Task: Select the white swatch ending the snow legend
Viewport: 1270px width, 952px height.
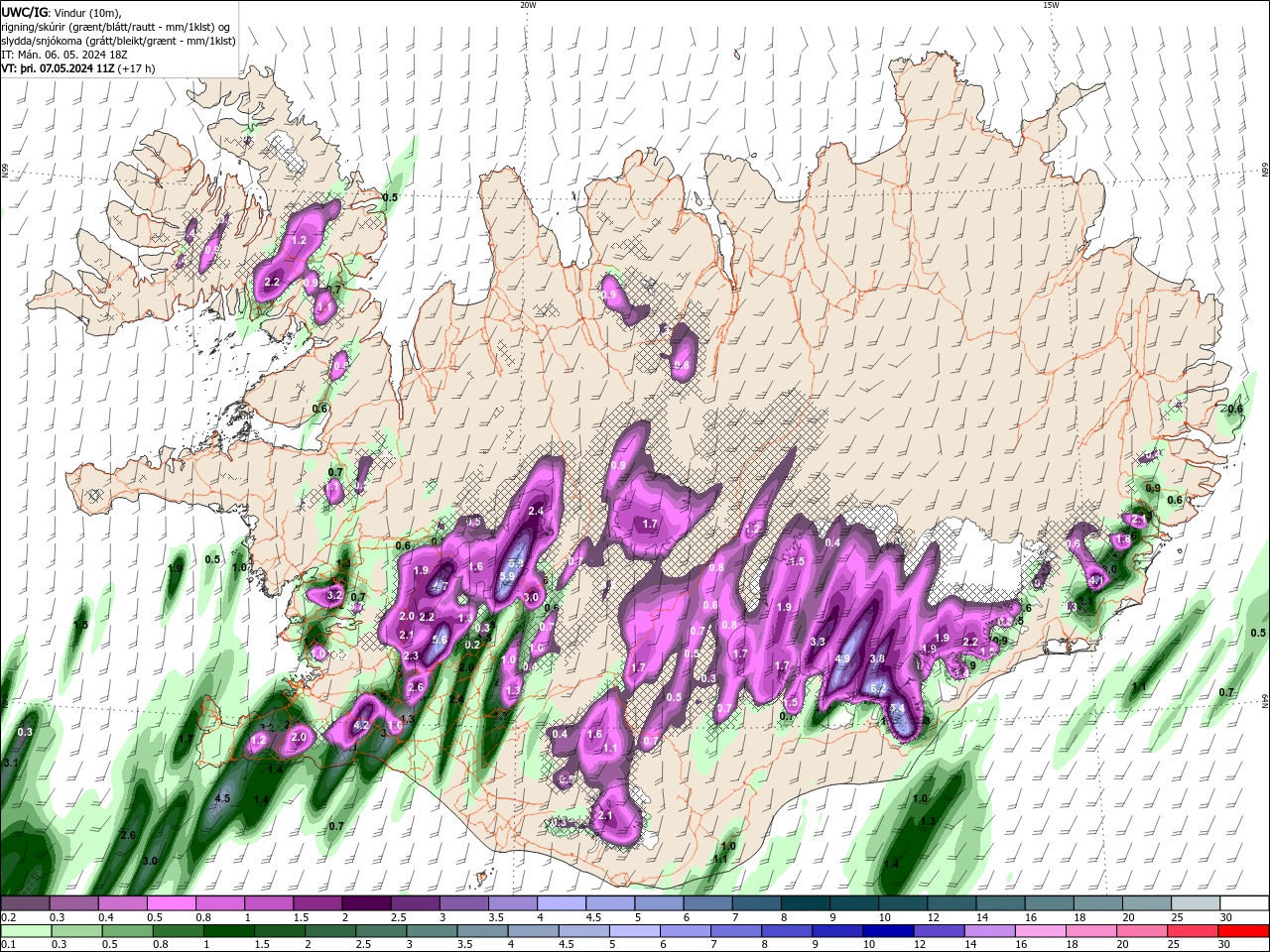Action: 1244,902
